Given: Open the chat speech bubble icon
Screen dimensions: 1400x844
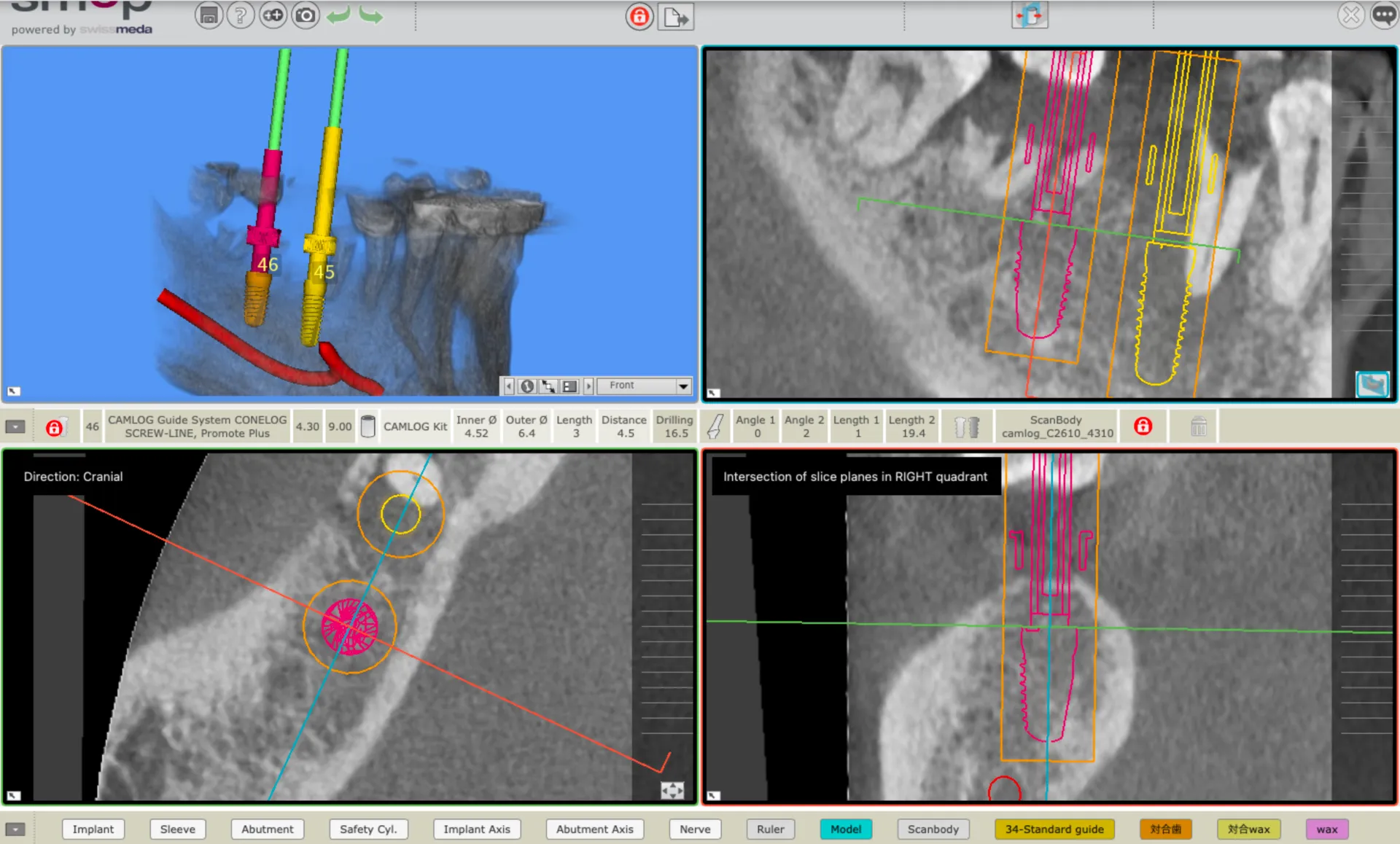Looking at the screenshot, I should (x=1383, y=15).
